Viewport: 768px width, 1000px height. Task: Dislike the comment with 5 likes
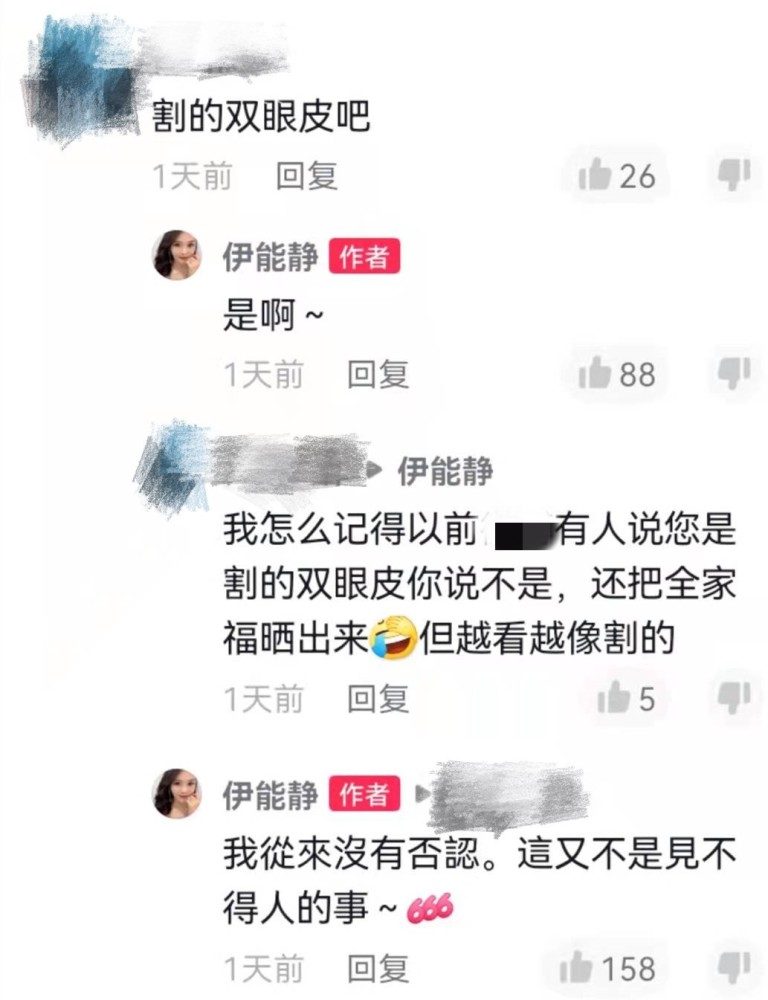coord(734,698)
